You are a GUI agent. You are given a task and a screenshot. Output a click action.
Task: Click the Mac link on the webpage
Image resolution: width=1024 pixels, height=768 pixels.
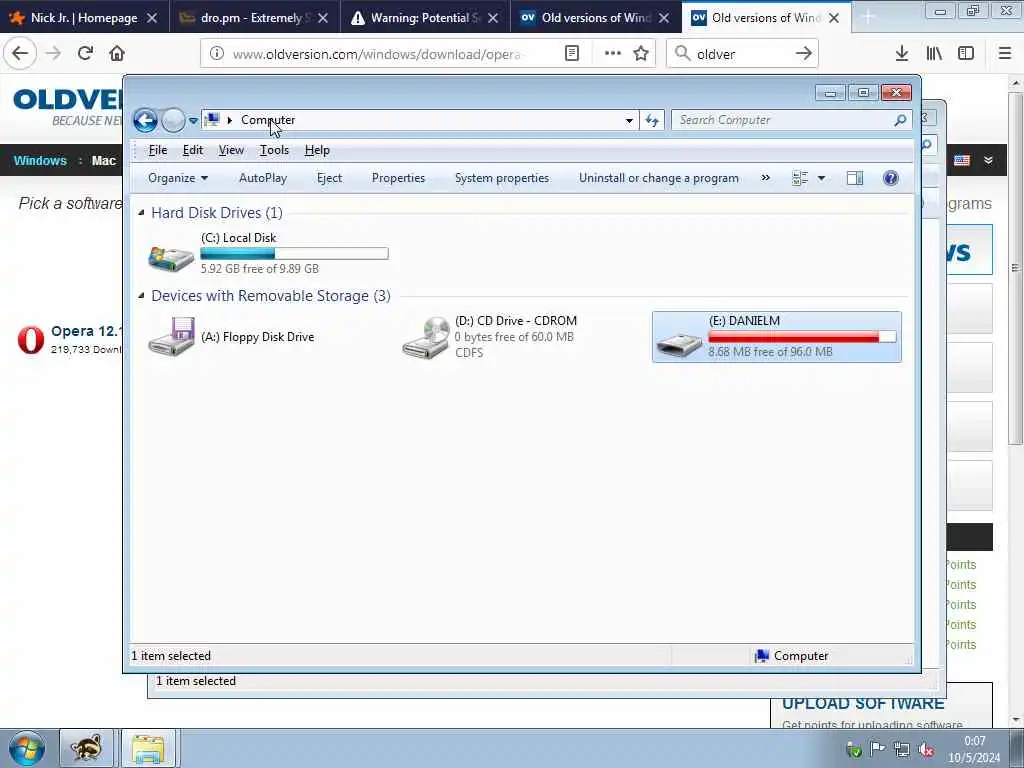103,161
